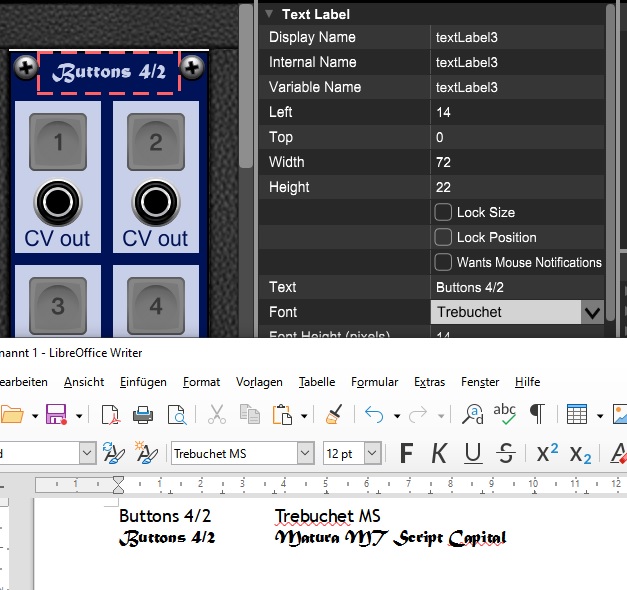Click the New Style from Selection icon
Image resolution: width=627 pixels, height=590 pixels.
pyautogui.click(x=146, y=453)
